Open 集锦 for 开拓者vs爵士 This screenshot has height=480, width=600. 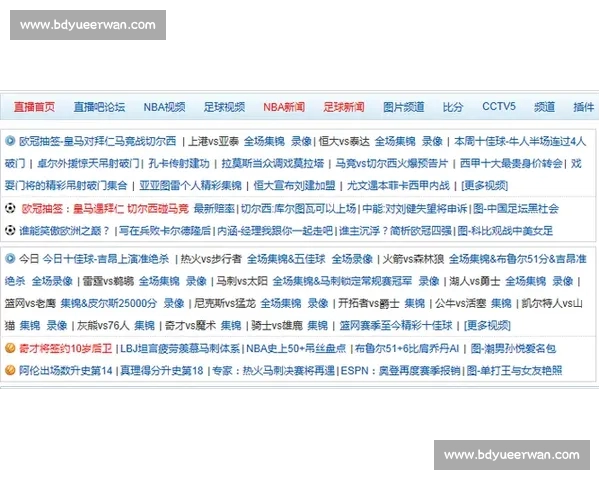point(415,304)
